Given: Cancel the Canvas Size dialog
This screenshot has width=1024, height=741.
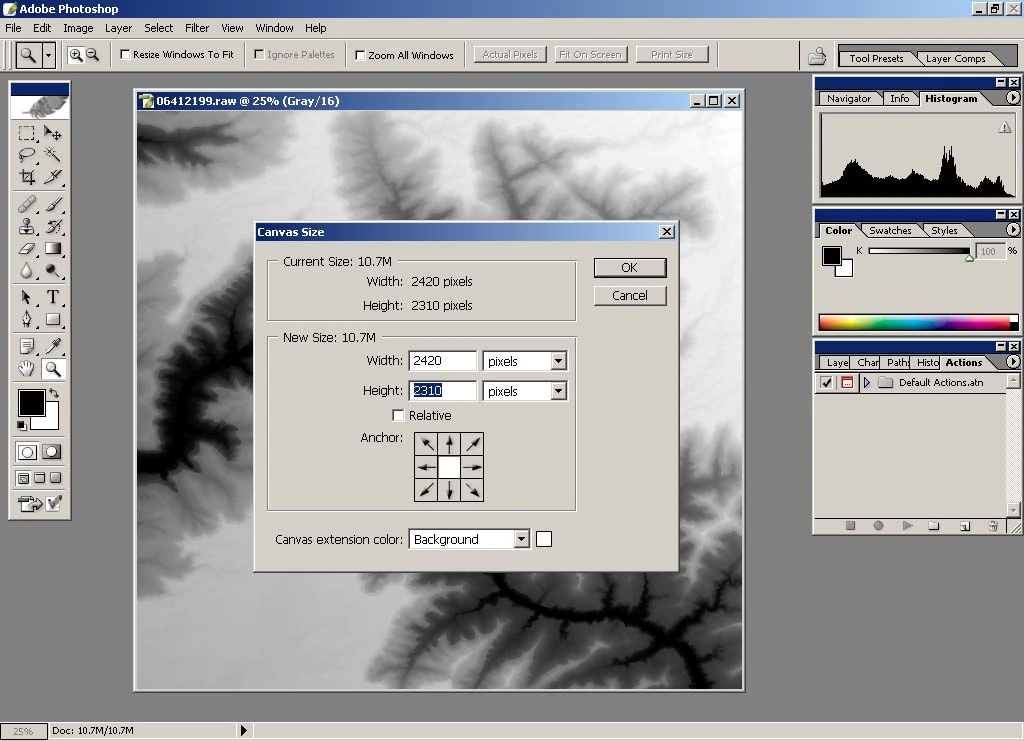Looking at the screenshot, I should pyautogui.click(x=629, y=296).
